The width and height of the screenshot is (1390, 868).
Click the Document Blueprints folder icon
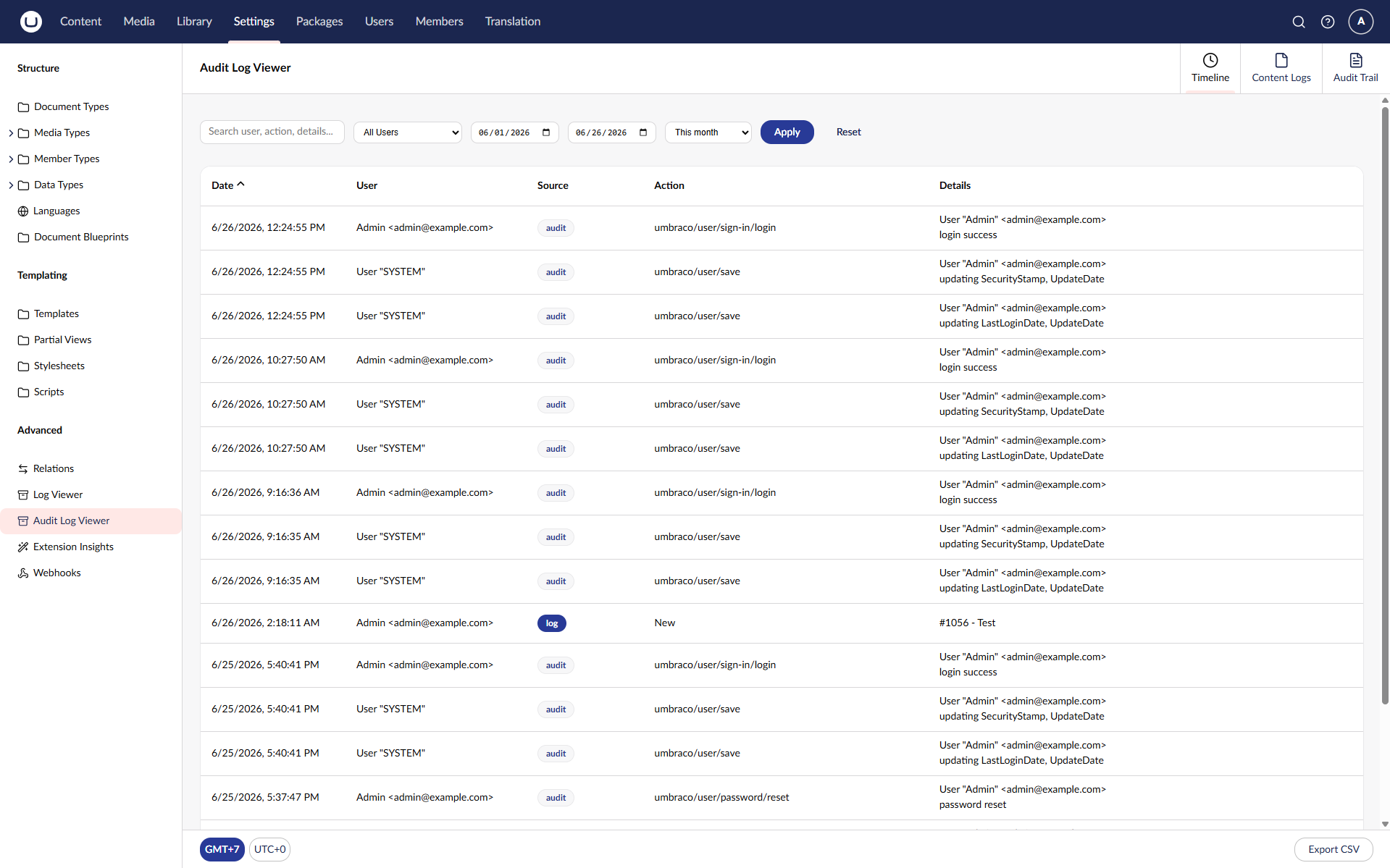(23, 237)
